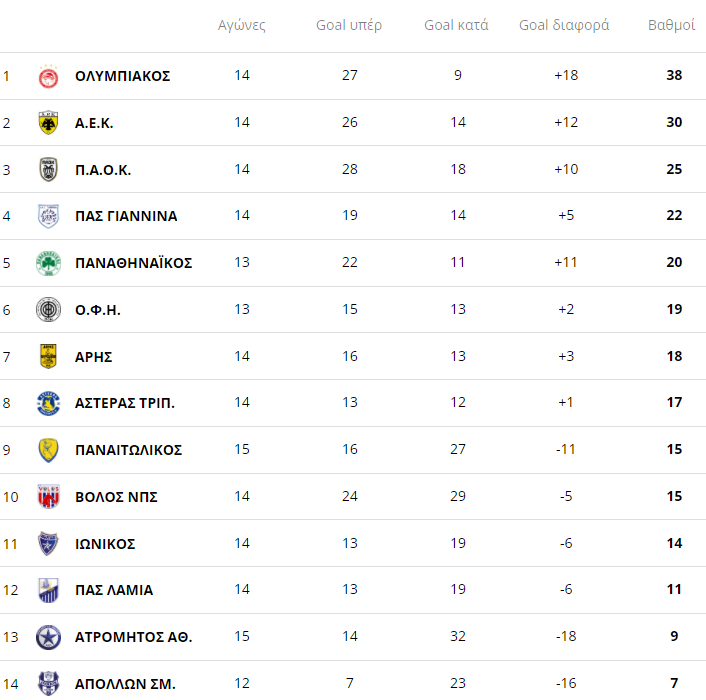The height and width of the screenshot is (700, 706).
Task: Click the Olympiakos team crest icon
Action: point(48,76)
